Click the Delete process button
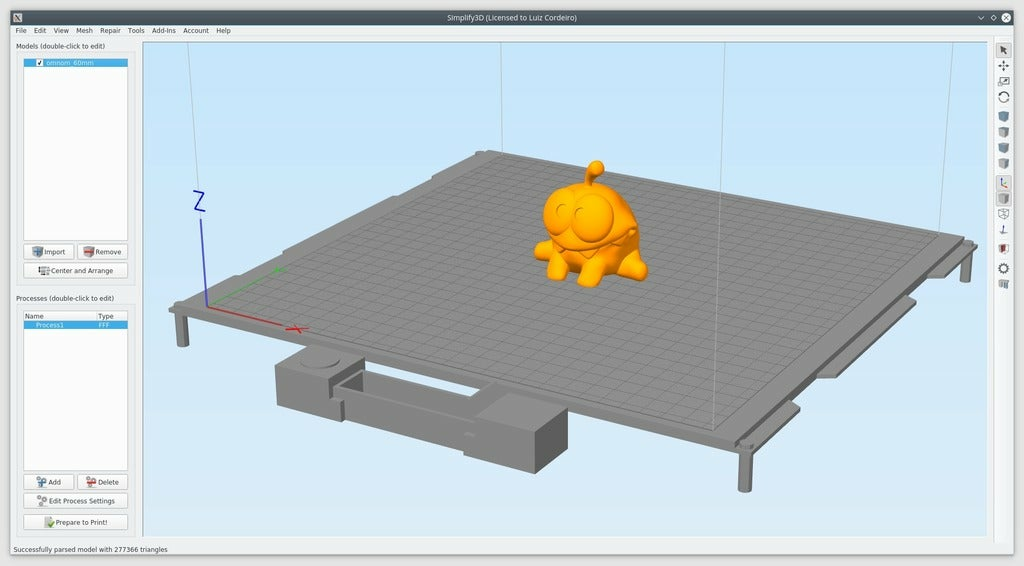Image resolution: width=1024 pixels, height=566 pixels. pos(103,482)
